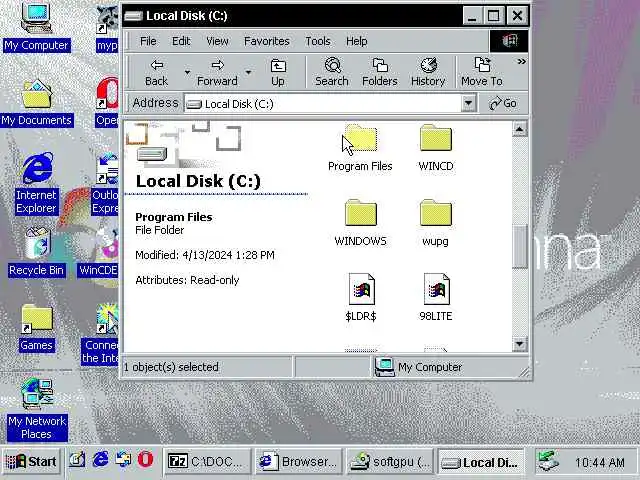Open the Tools menu
Viewport: 640px width, 480px height.
(x=318, y=41)
